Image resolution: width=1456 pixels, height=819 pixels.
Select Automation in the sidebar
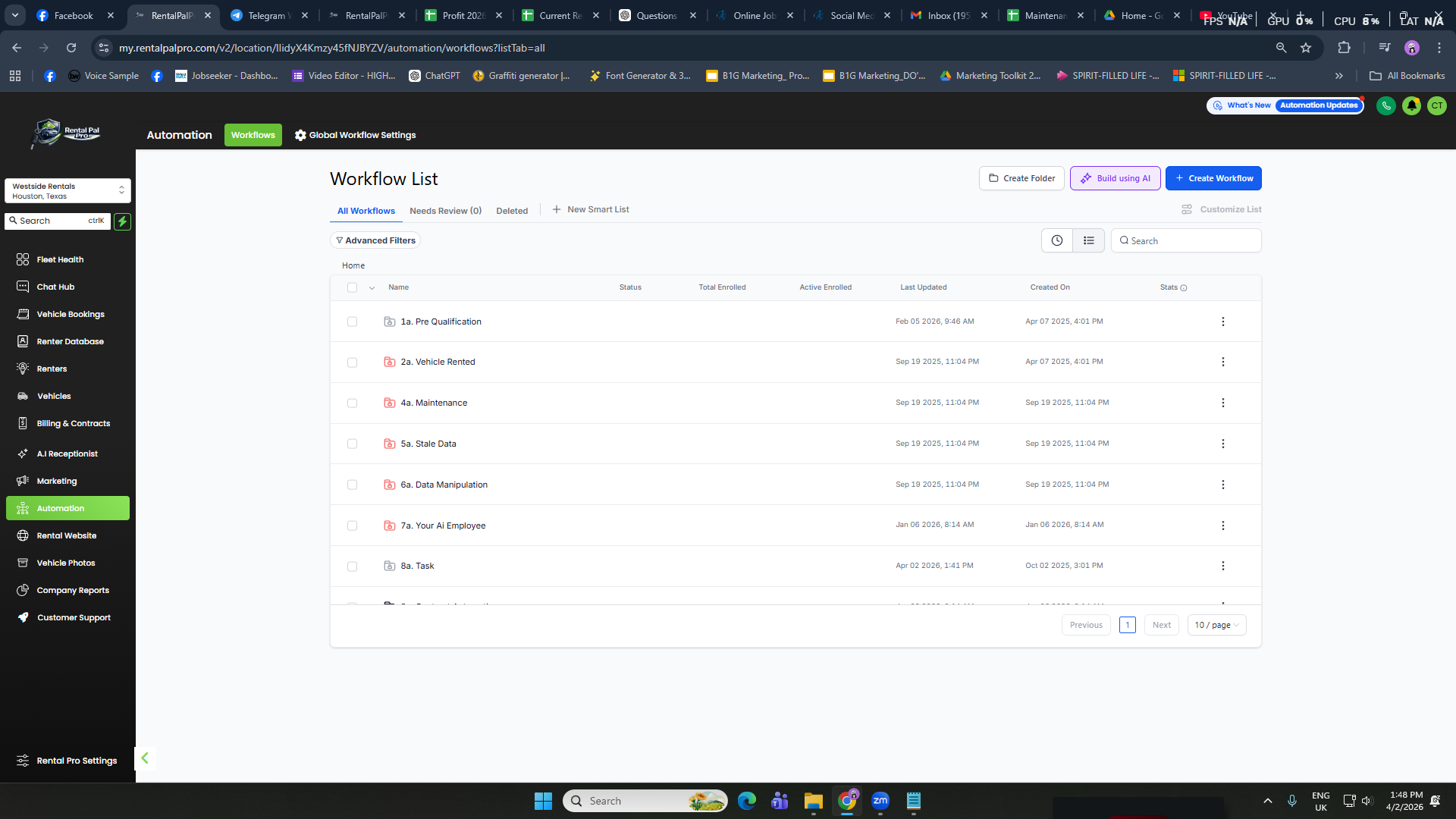(67, 508)
